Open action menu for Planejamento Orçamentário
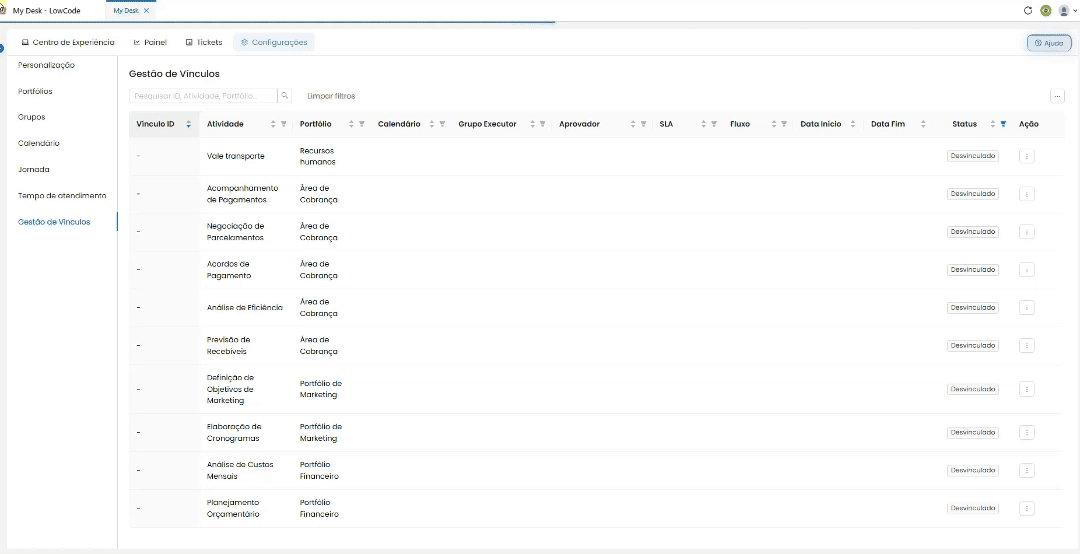 [x=1027, y=509]
